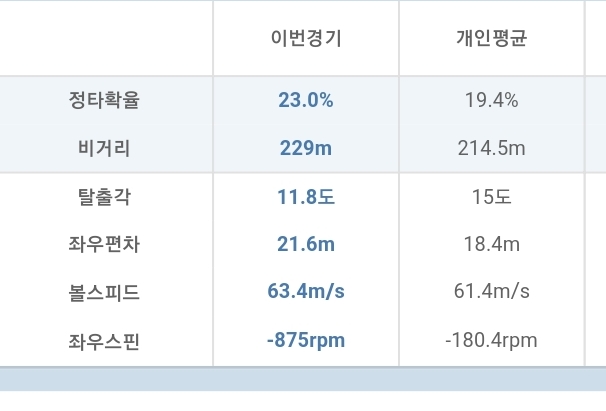Select the 볼스피드 row label
606x411 pixels.
pos(105,292)
